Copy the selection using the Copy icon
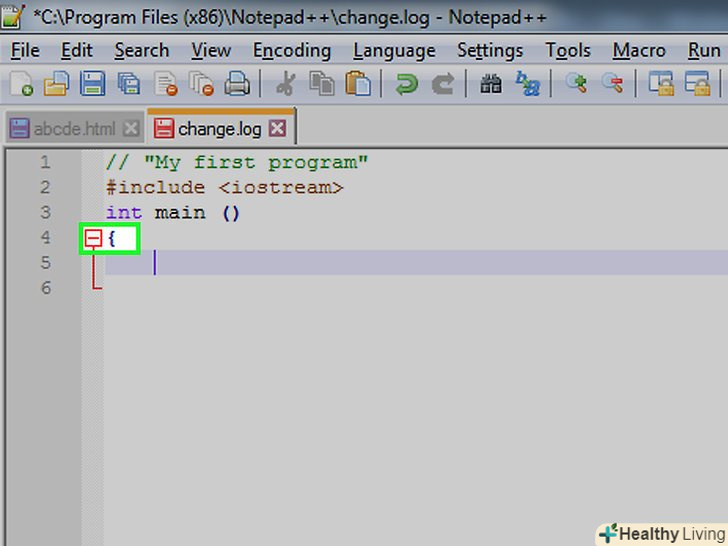 click(322, 84)
